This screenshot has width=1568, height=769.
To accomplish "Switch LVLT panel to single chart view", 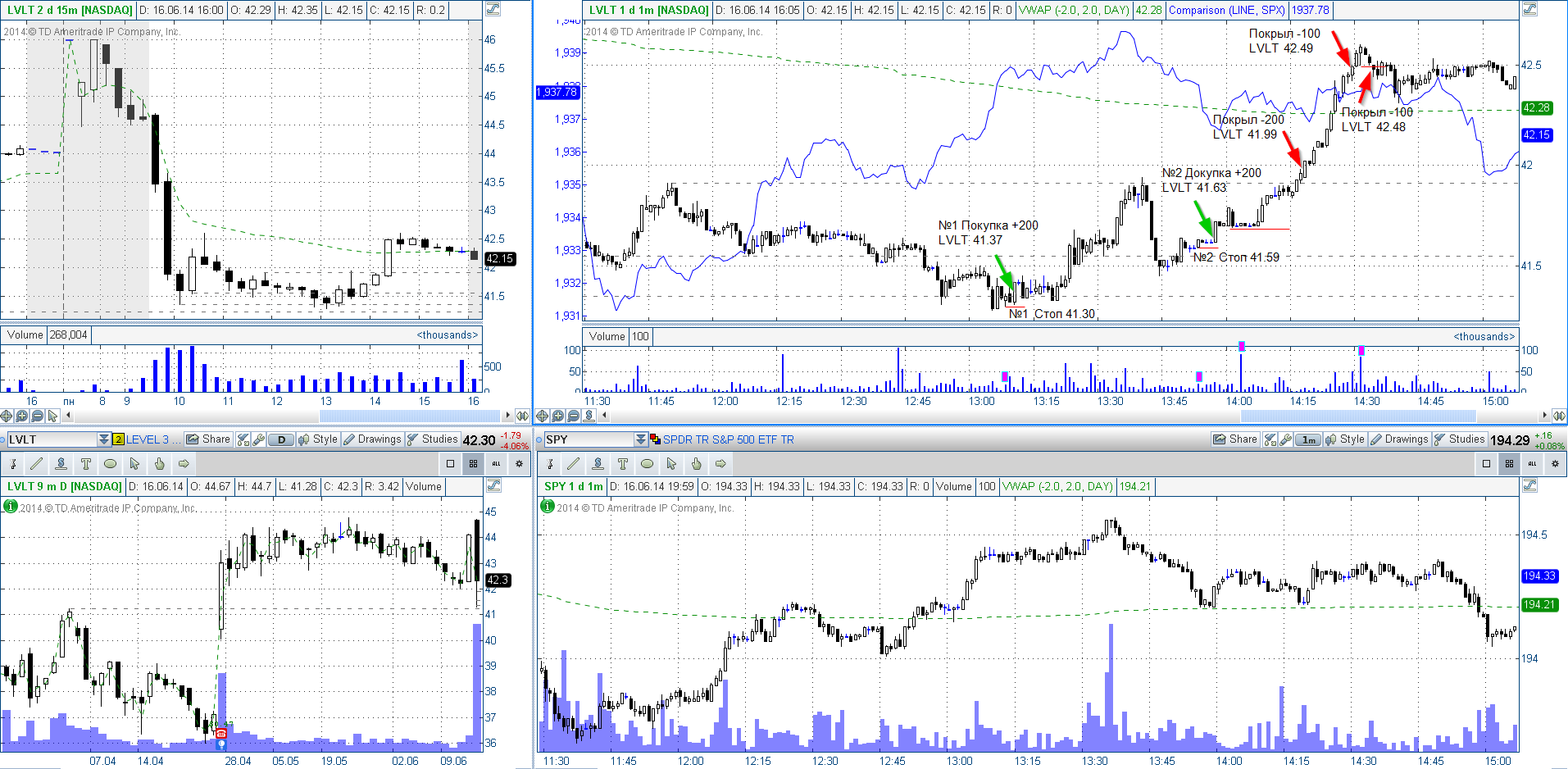I will click(x=450, y=464).
